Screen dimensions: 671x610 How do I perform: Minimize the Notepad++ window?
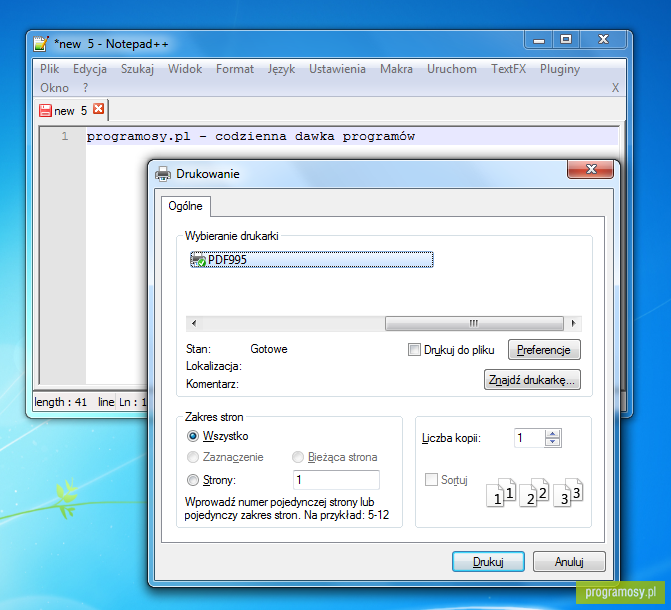(x=539, y=40)
